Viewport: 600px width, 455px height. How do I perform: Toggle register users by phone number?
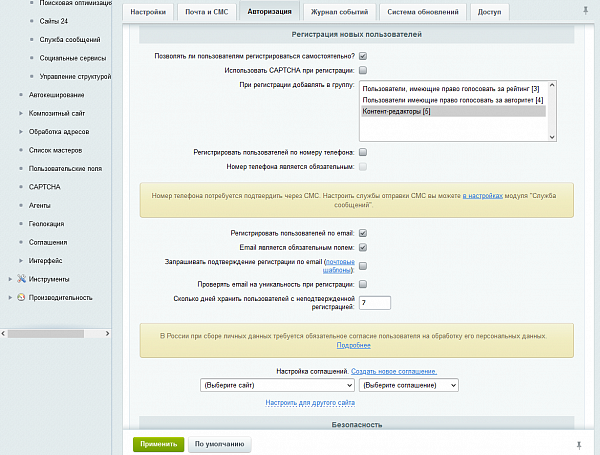pyautogui.click(x=363, y=151)
